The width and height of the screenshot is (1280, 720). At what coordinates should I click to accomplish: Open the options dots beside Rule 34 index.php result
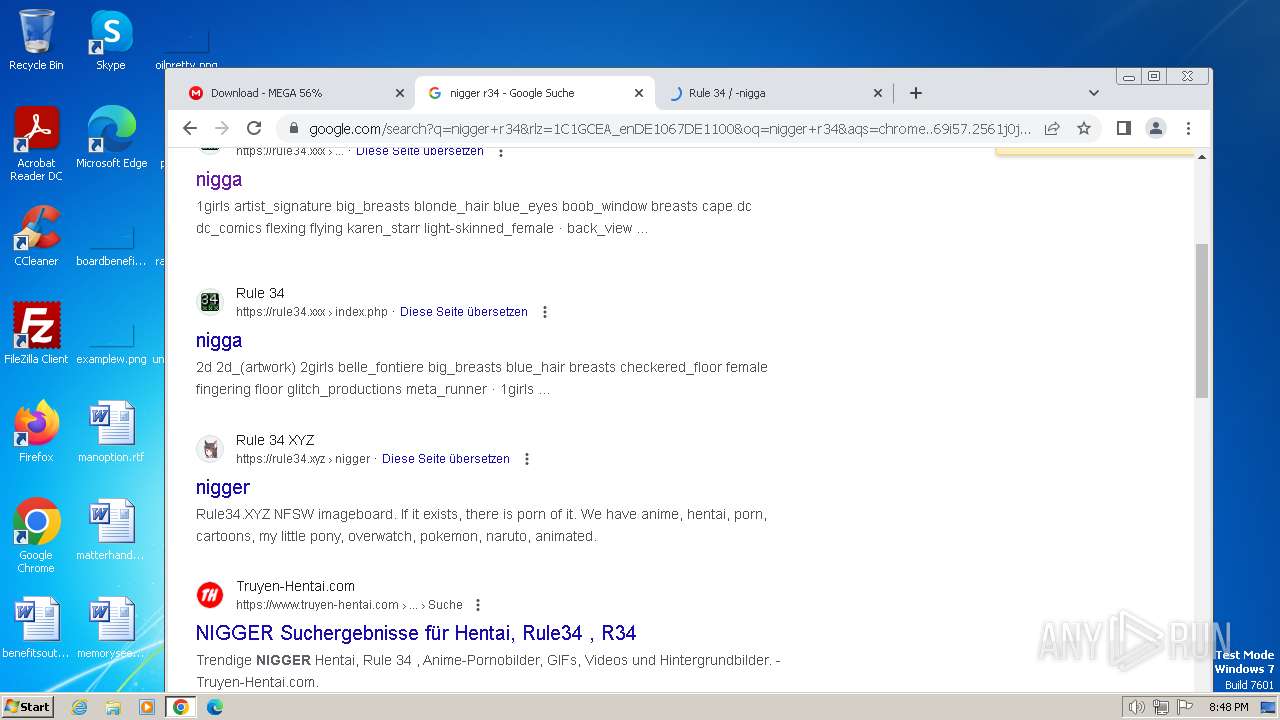[545, 312]
